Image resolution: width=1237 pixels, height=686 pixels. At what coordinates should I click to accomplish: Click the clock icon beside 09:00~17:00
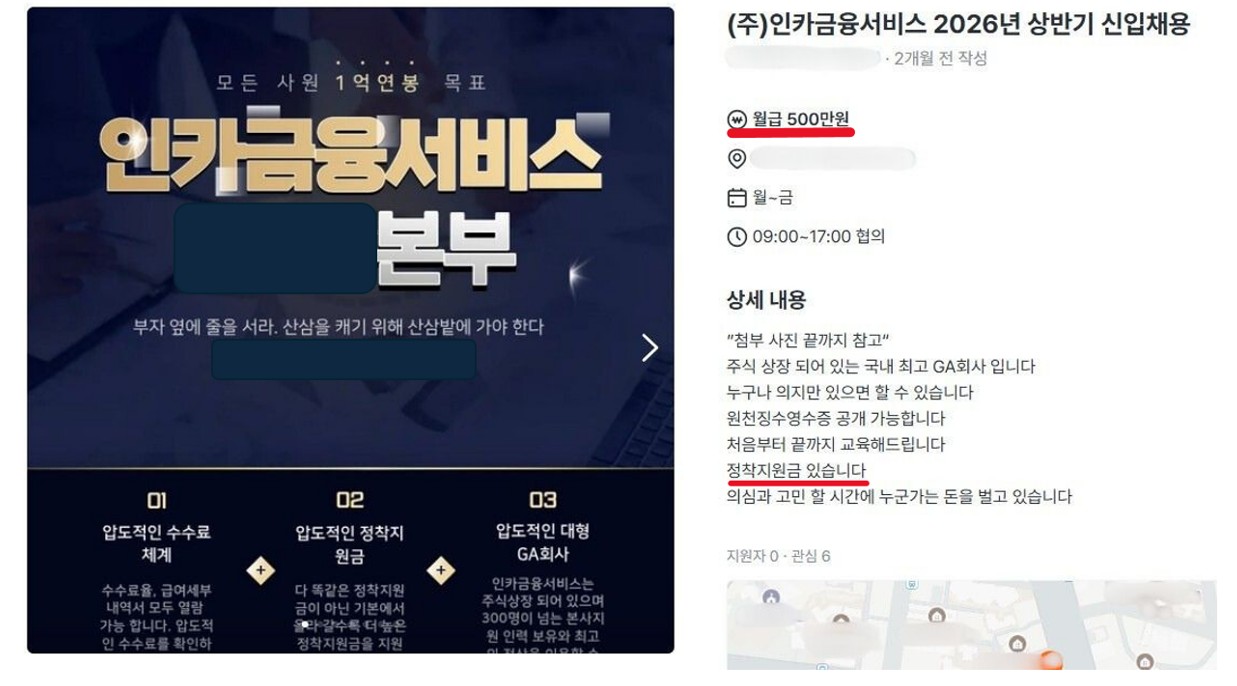[x=737, y=237]
